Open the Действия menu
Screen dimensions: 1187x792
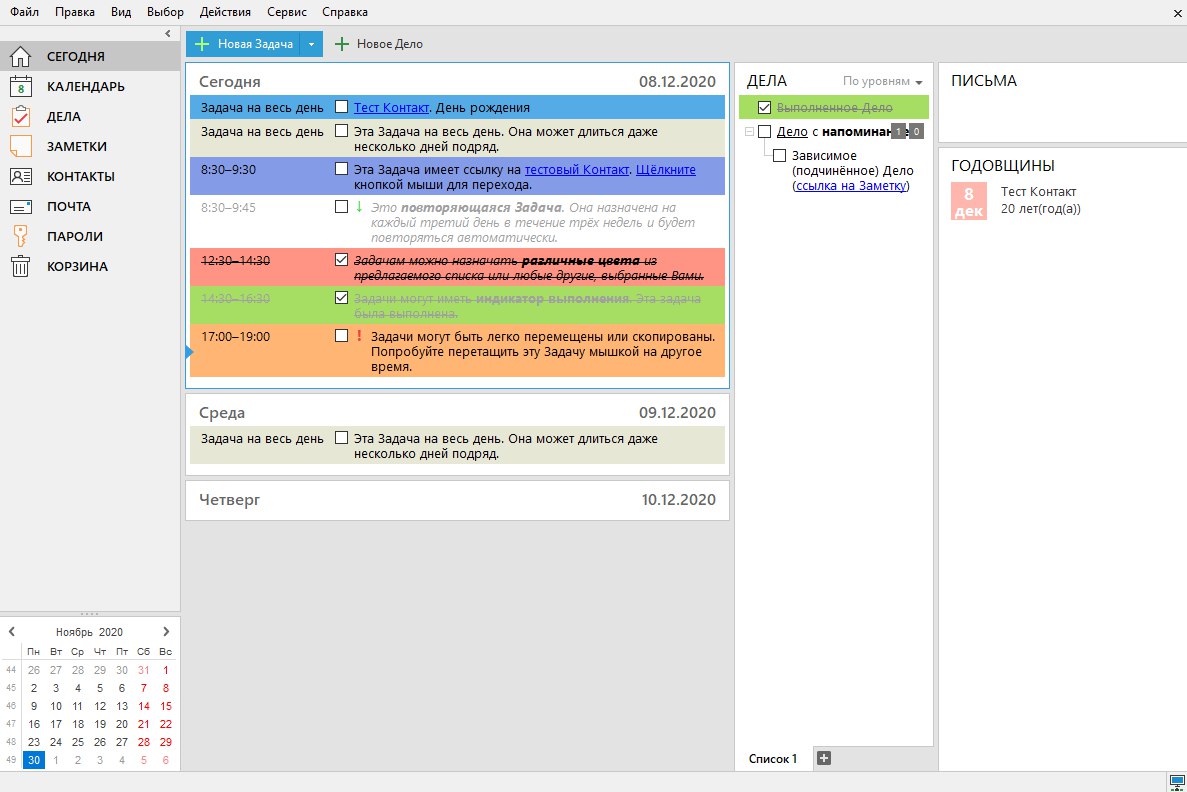pos(226,12)
